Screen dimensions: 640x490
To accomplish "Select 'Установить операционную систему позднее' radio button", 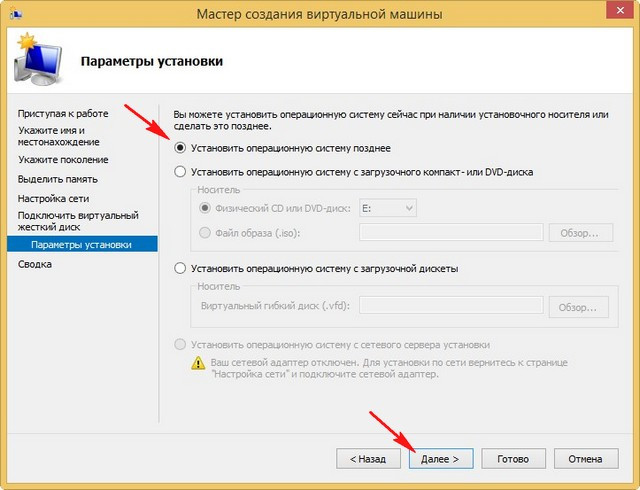I will [x=180, y=148].
